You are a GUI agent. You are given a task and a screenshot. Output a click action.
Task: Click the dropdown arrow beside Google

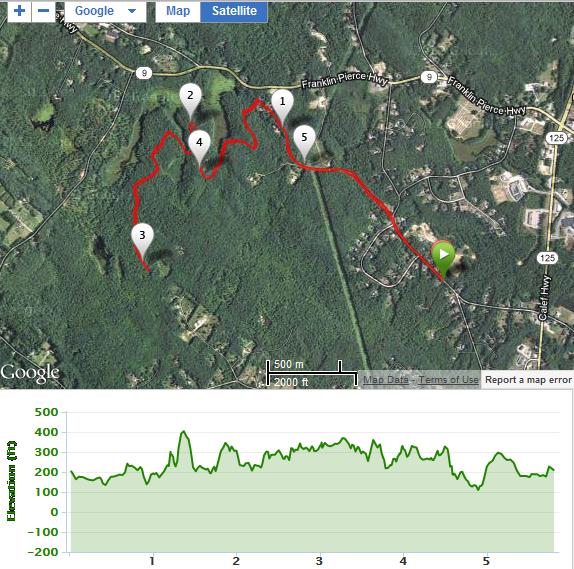coord(132,11)
